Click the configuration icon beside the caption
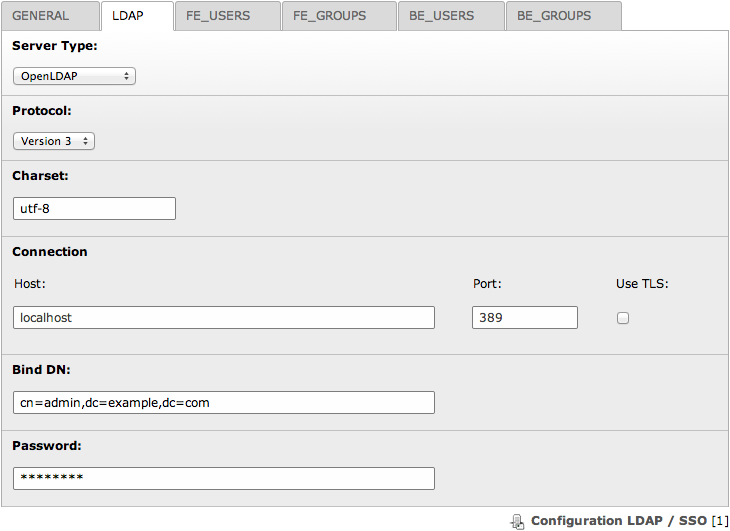The image size is (730, 531). pyautogui.click(x=517, y=521)
